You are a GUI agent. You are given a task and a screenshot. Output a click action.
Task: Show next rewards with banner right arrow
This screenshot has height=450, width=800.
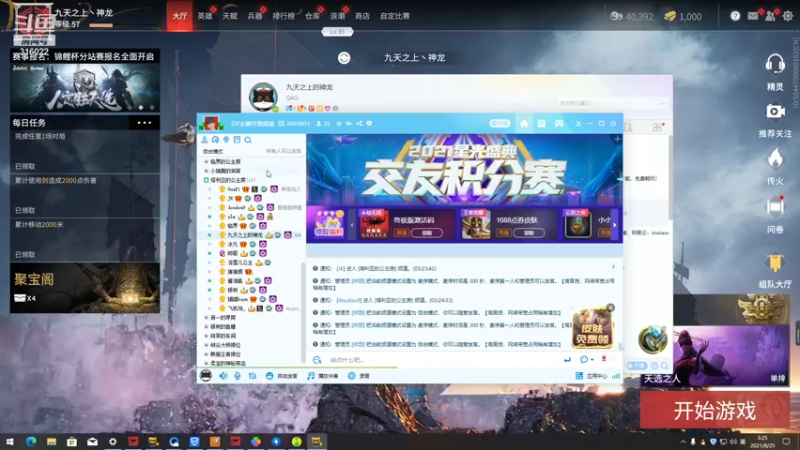[615, 225]
